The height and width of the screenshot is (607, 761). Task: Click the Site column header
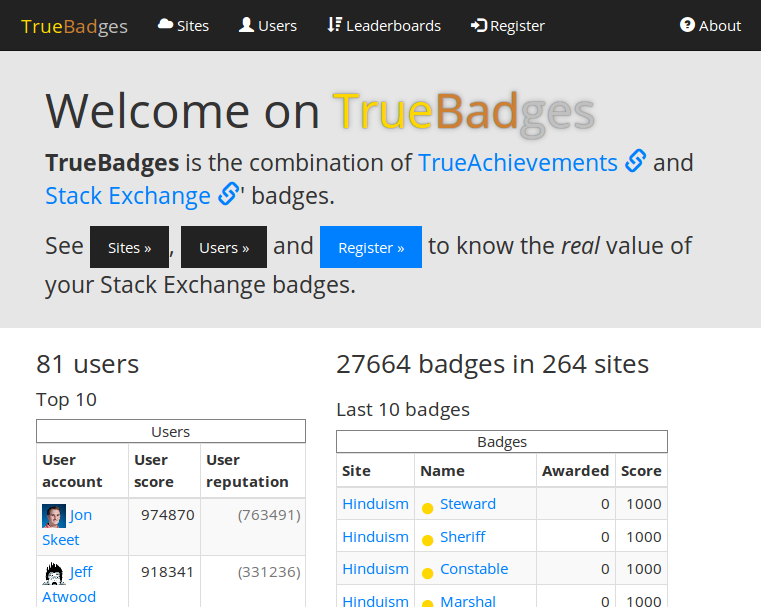[376, 471]
